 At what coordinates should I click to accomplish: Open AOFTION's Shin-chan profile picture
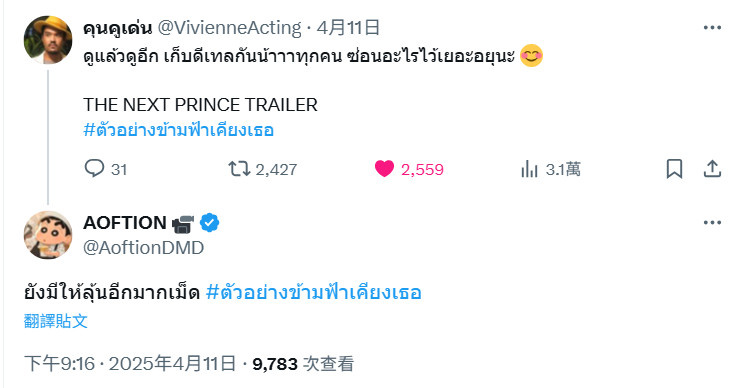click(48, 235)
